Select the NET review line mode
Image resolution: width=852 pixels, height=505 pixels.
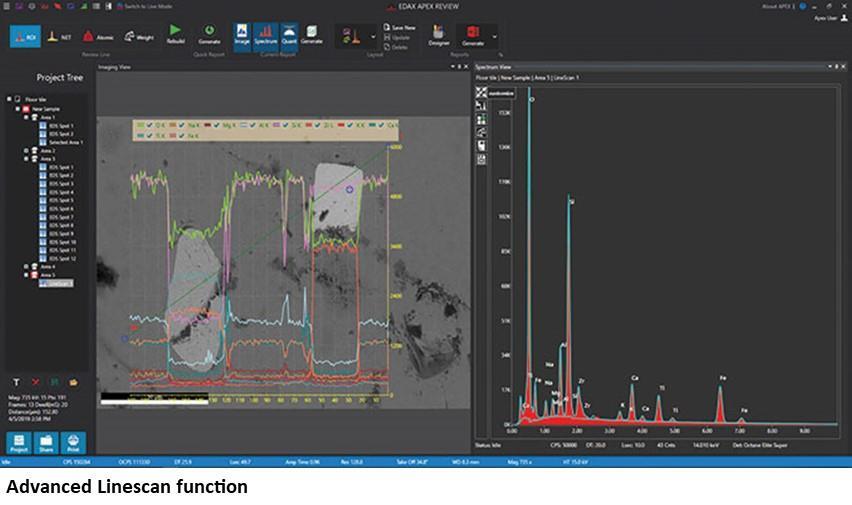tap(59, 37)
